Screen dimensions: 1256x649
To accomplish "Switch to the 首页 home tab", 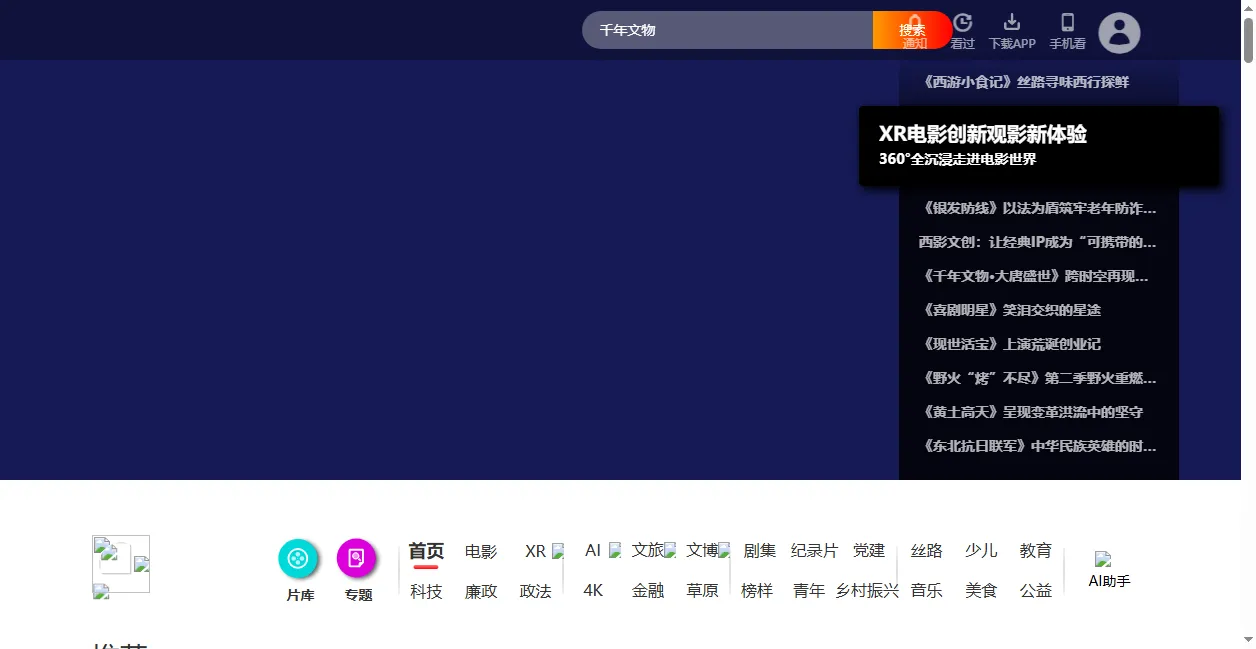I will 424,549.
